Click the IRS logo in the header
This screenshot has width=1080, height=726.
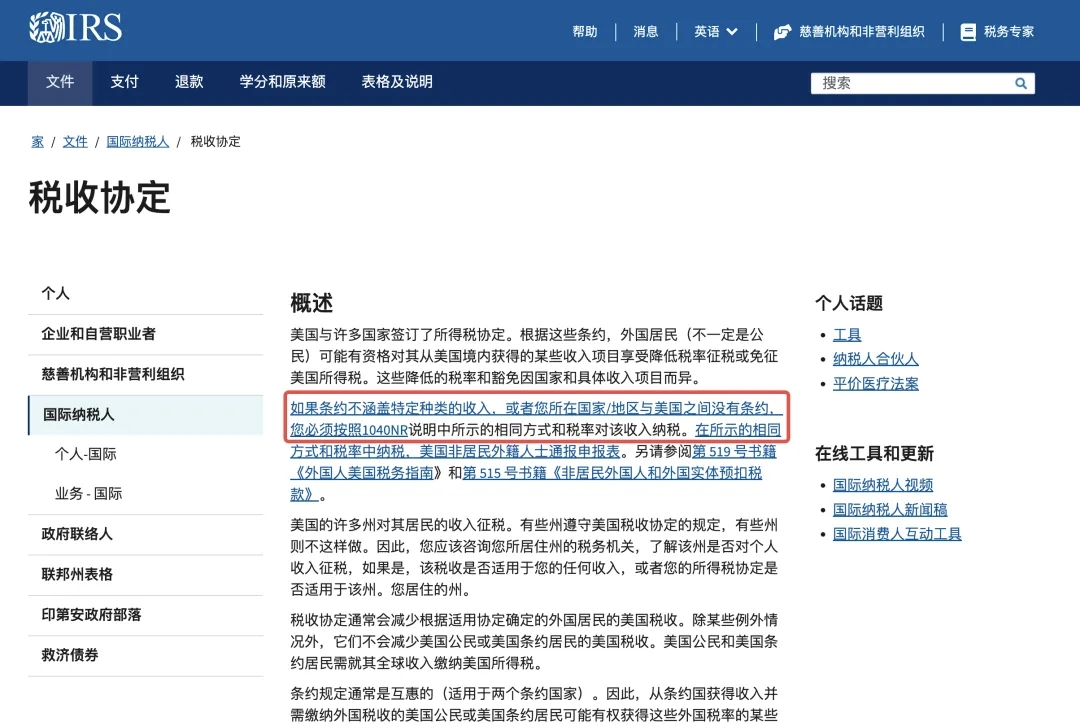pos(75,28)
